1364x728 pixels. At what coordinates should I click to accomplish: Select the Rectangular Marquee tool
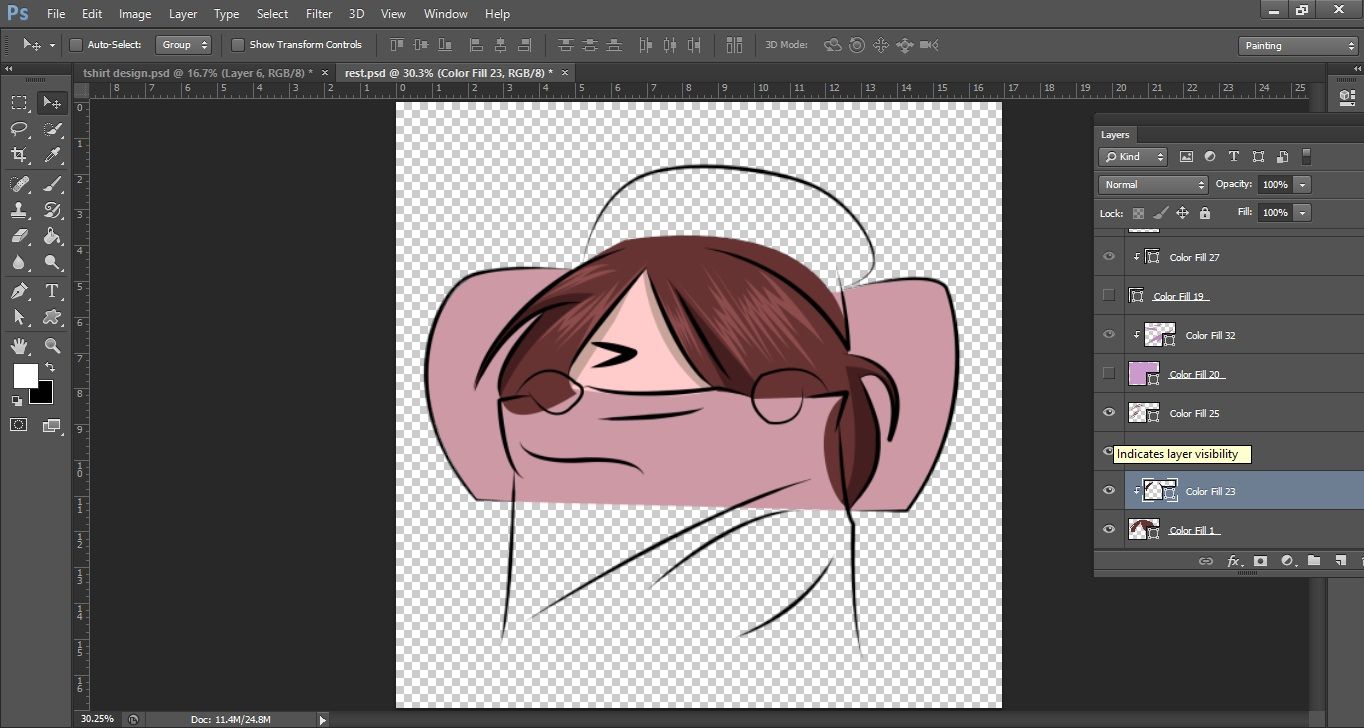tap(19, 102)
